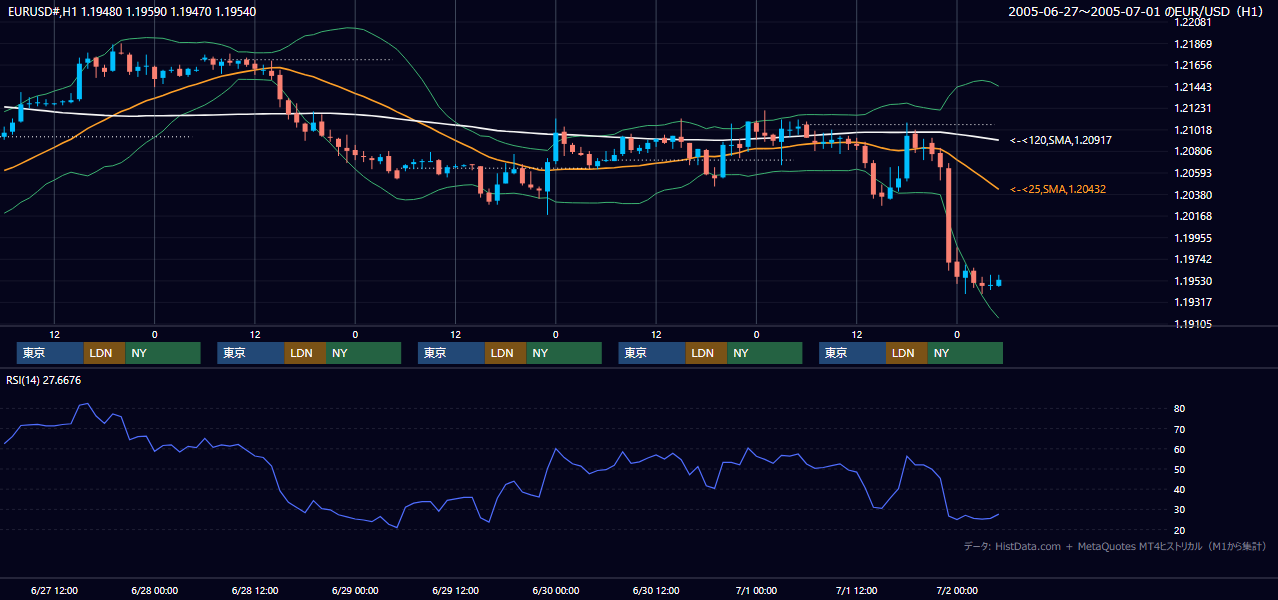Select the 1.21231 price level label
This screenshot has height=600, width=1278.
[x=1193, y=108]
